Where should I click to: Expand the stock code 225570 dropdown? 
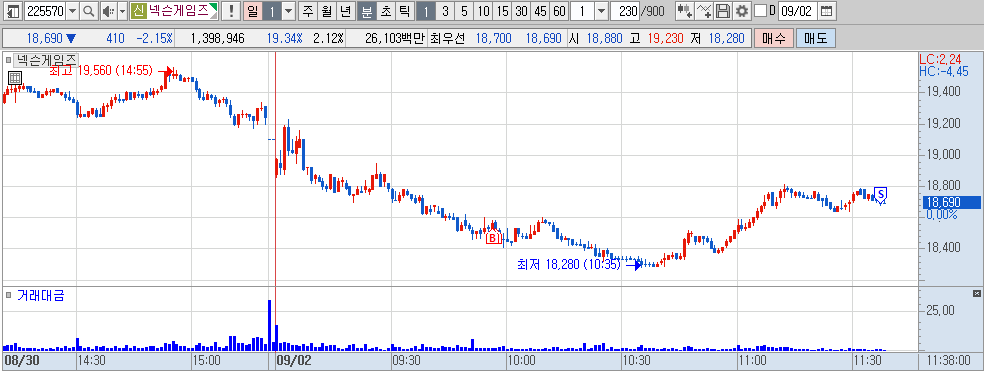(72, 11)
